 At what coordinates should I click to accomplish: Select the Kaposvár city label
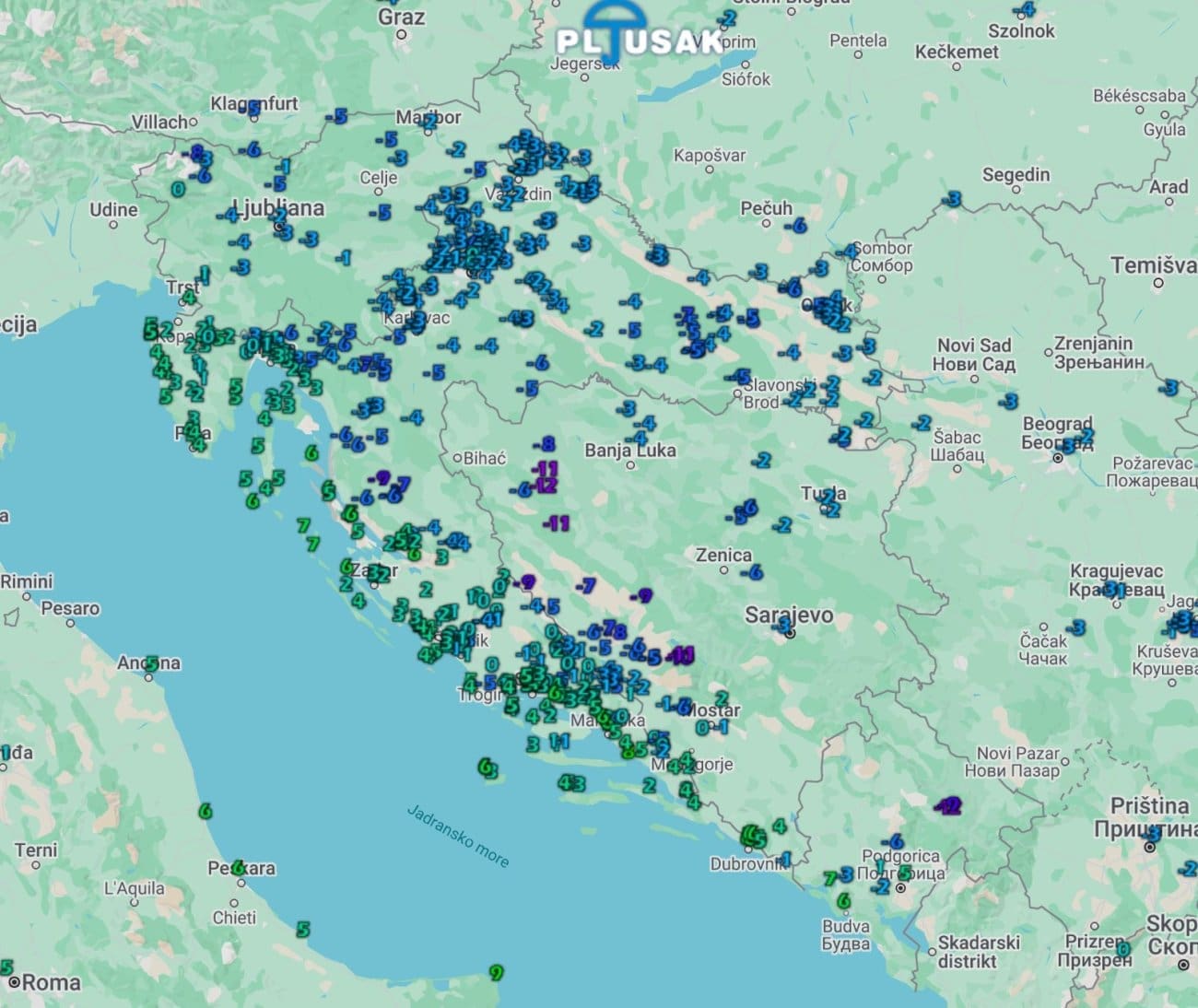click(x=709, y=155)
